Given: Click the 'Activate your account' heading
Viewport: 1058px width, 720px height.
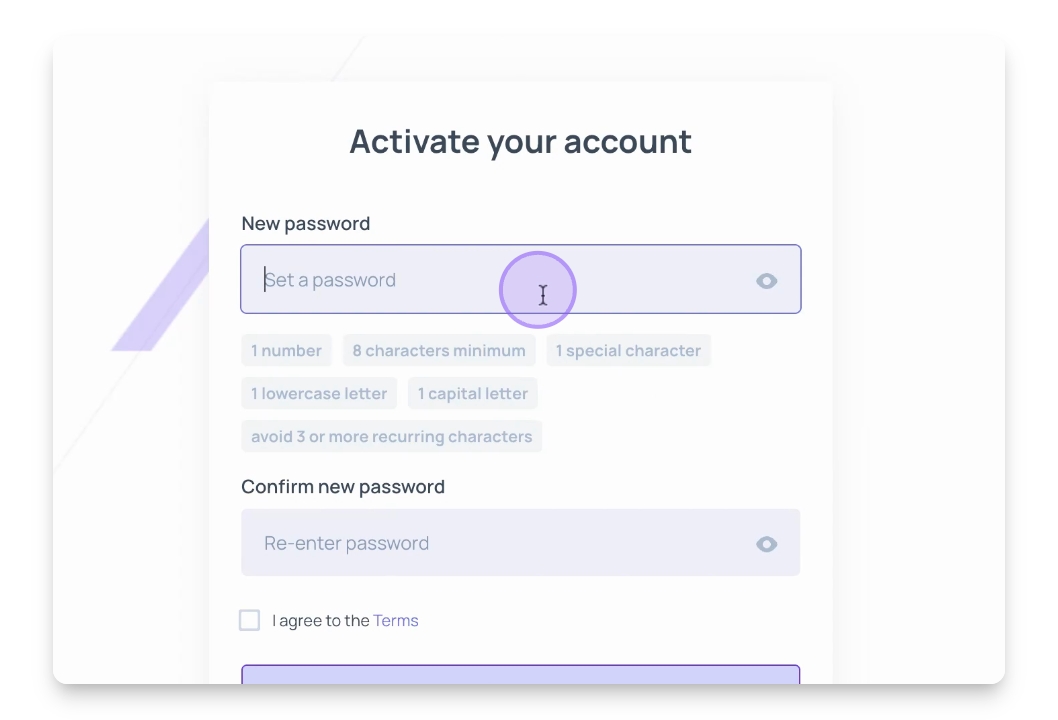Looking at the screenshot, I should pos(520,142).
